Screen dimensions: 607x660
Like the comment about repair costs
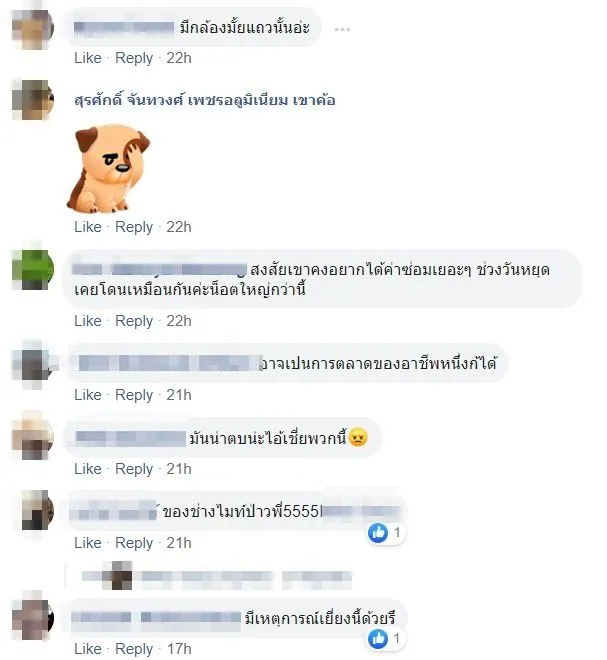[x=88, y=321]
